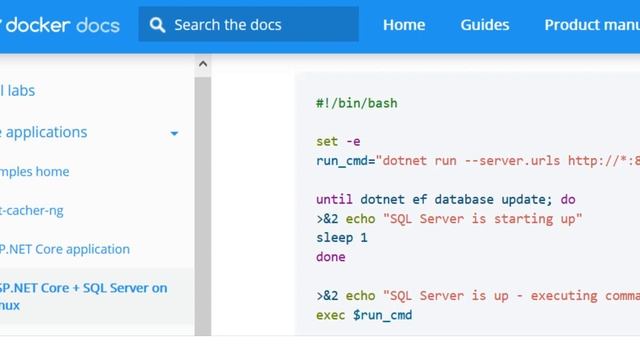Click the done keyword in code
Screen dimensions: 640x360
(x=331, y=257)
